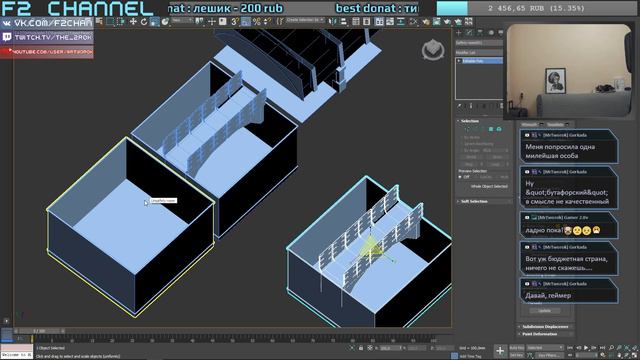Click the Pin Stack icon
Screen dimensions: 640x360
(460, 106)
